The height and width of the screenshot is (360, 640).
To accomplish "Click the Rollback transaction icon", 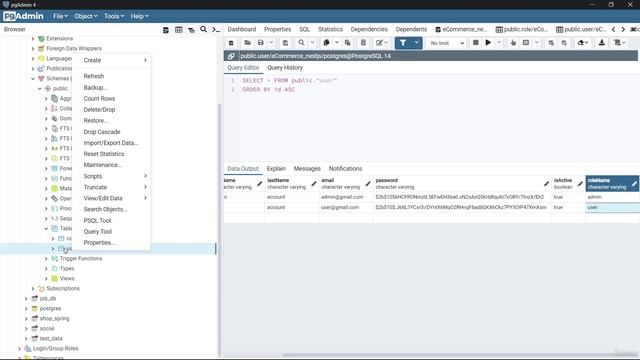I will [564, 43].
